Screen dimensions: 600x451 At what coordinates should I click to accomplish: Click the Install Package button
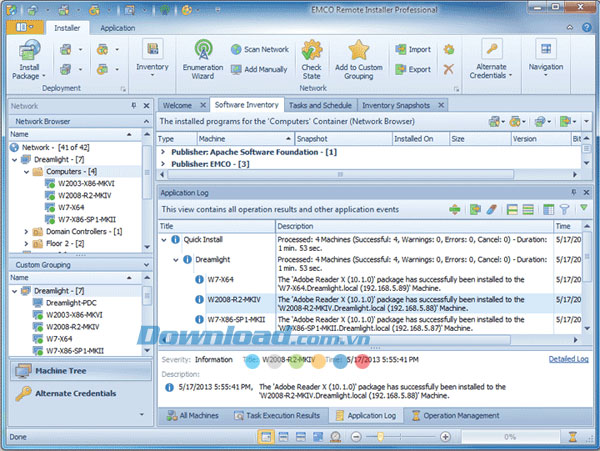point(29,59)
